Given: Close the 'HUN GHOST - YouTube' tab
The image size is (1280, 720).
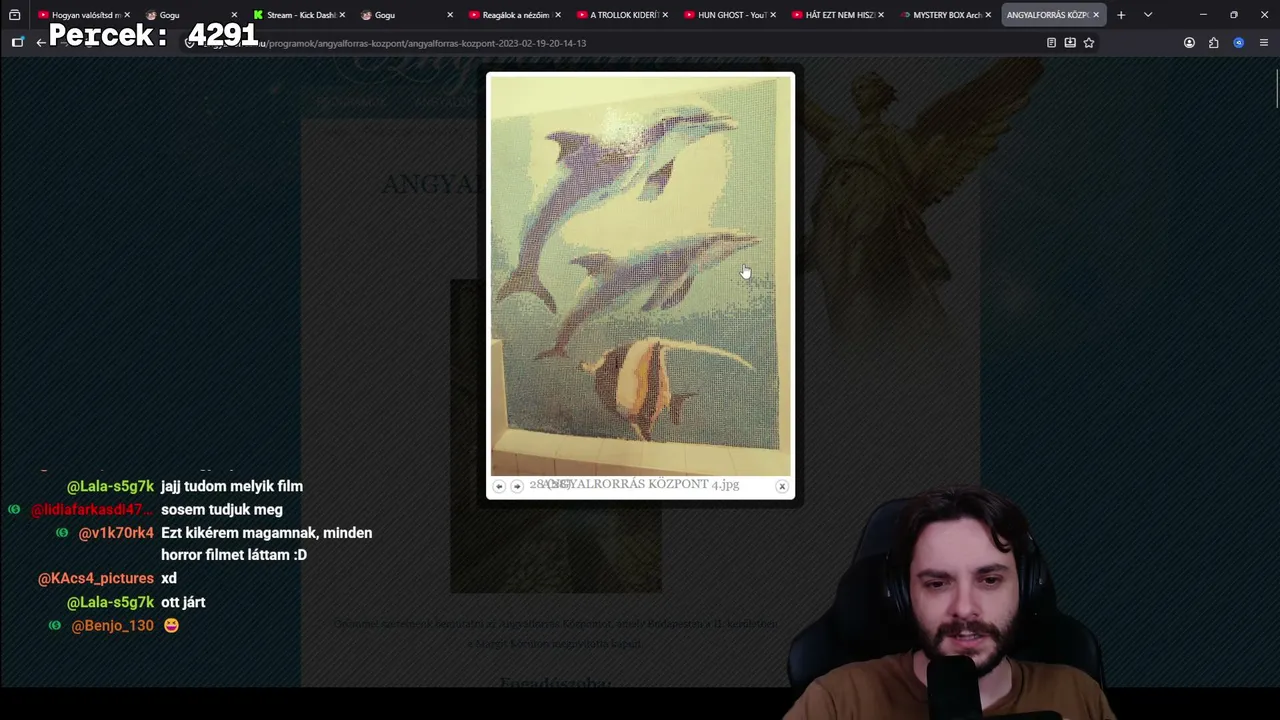Looking at the screenshot, I should [x=773, y=15].
